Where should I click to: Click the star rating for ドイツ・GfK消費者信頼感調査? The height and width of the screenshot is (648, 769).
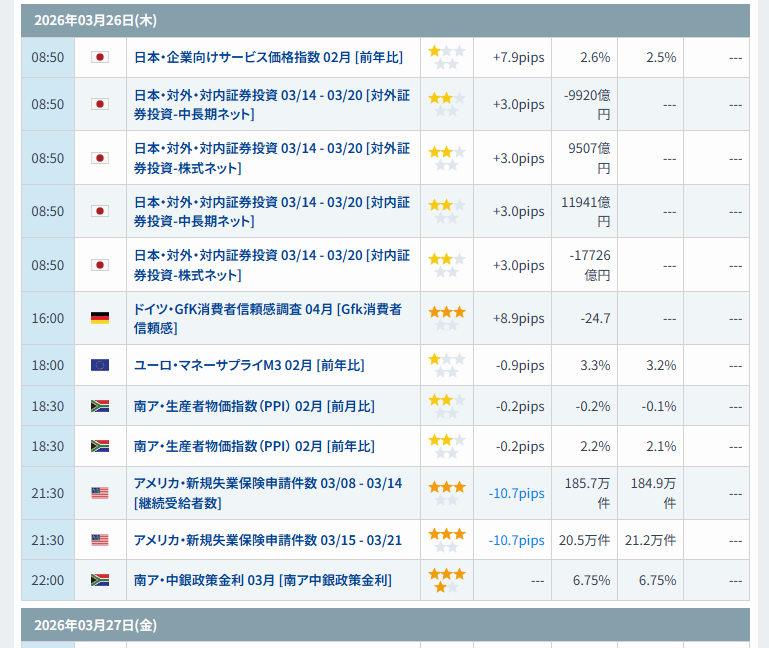(446, 318)
